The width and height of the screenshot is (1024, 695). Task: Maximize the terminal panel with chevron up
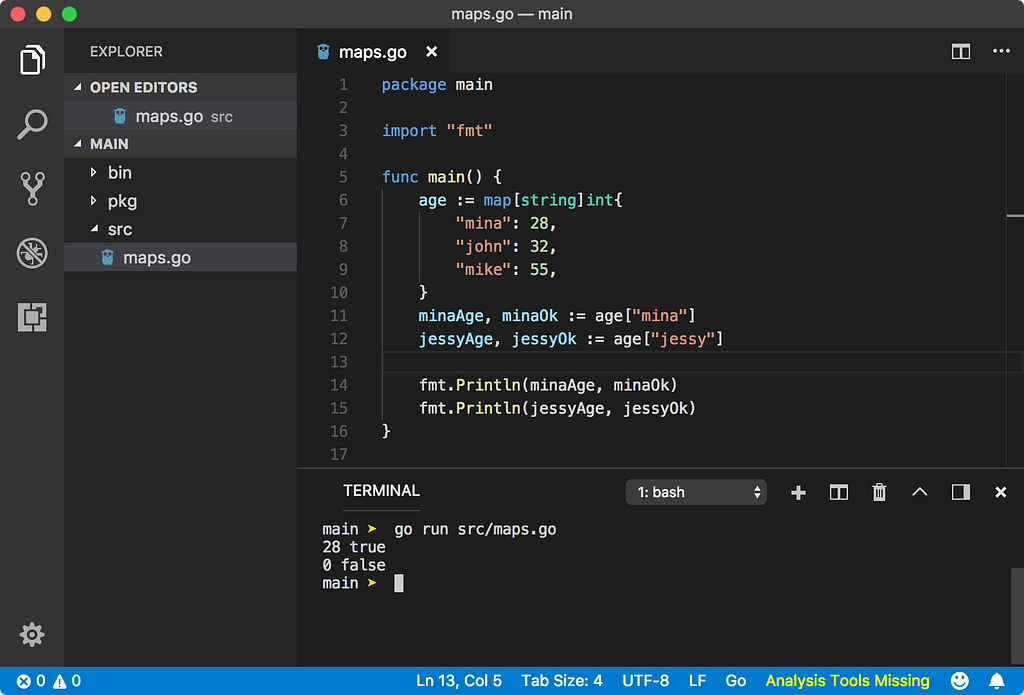(x=920, y=492)
